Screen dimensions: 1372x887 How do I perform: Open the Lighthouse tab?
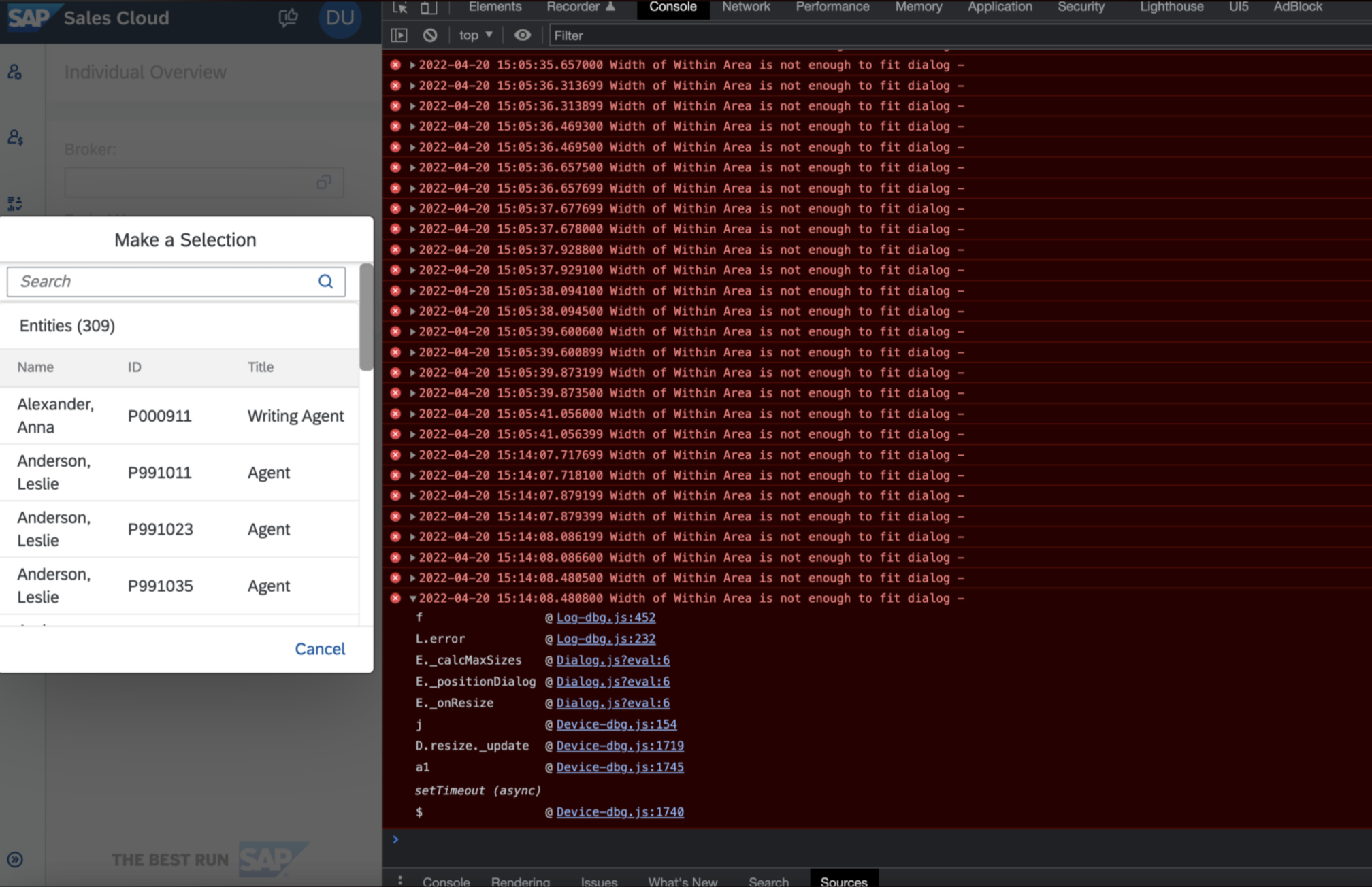pos(1171,7)
